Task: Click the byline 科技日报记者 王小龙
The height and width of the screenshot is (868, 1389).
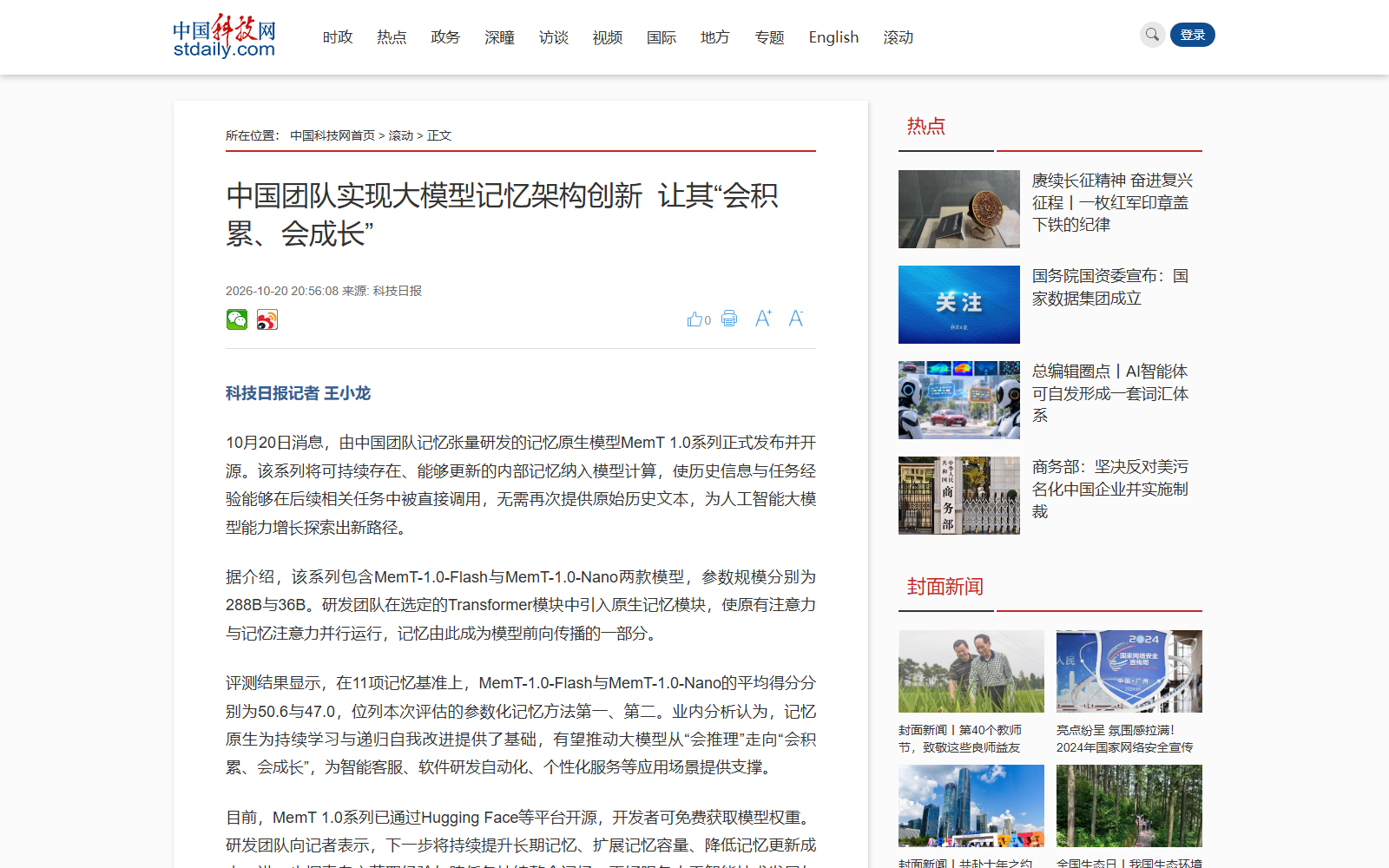Action: click(299, 393)
